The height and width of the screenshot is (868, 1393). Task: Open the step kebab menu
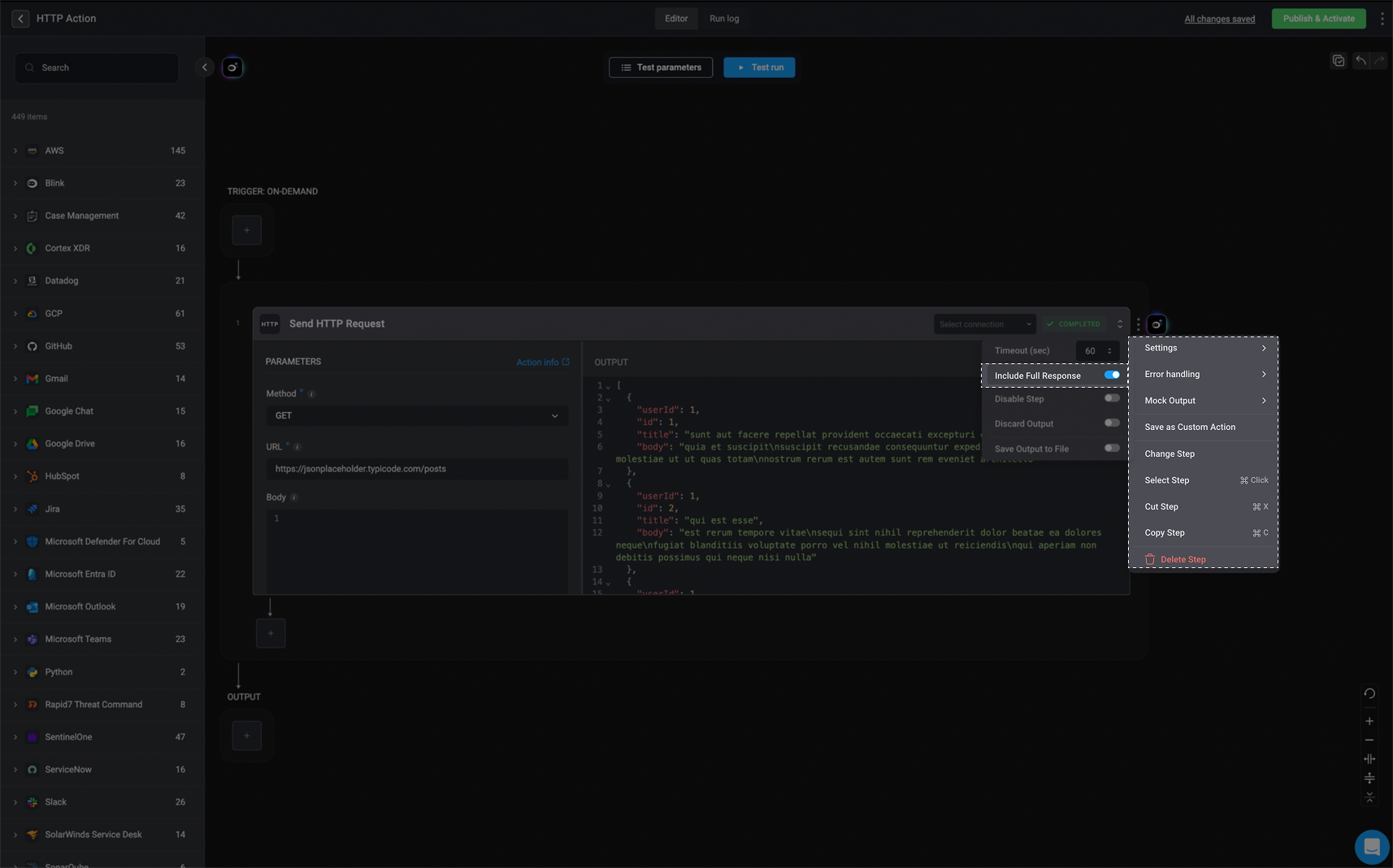(x=1138, y=324)
